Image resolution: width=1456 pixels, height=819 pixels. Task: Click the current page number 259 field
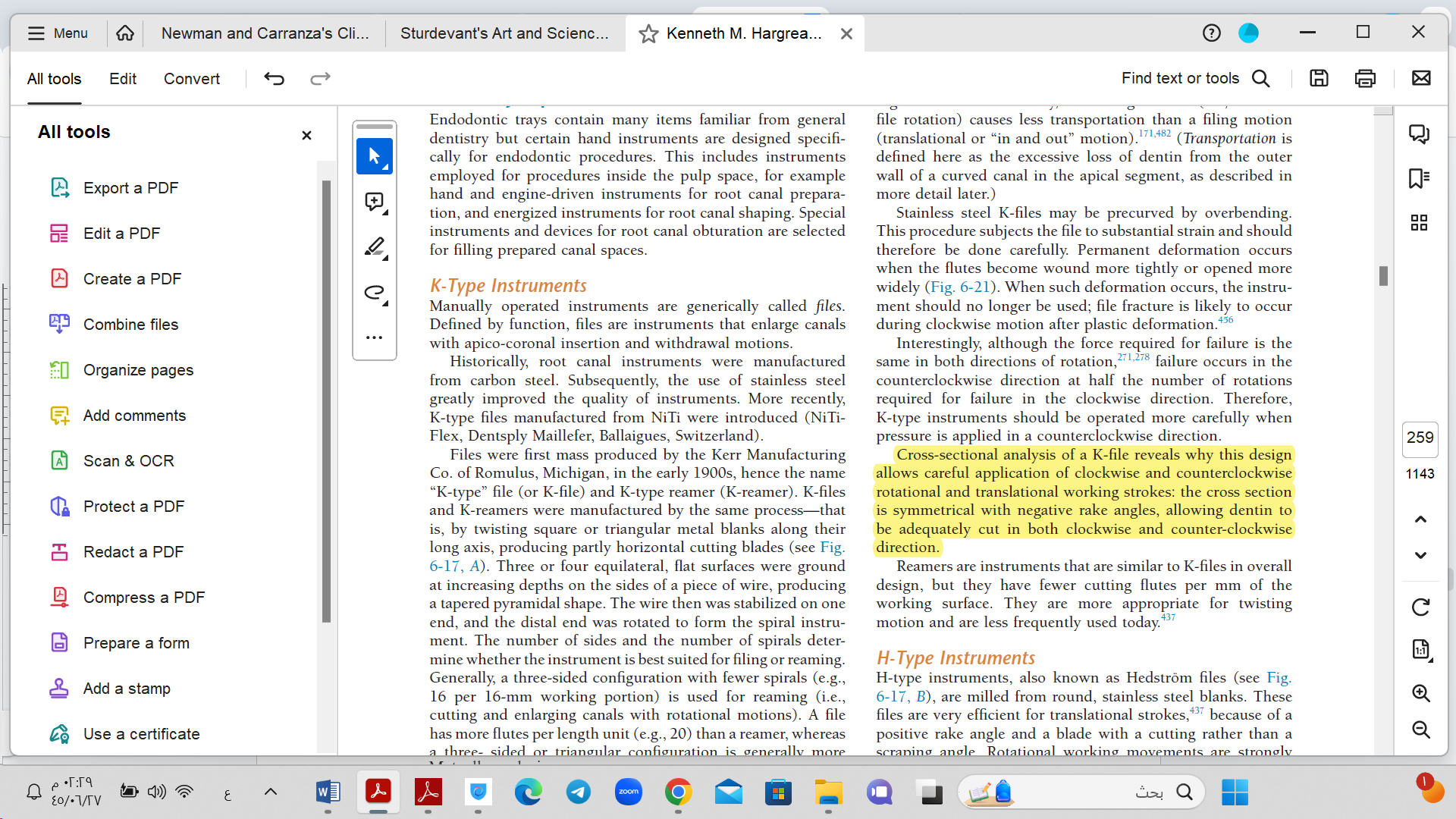click(1420, 438)
